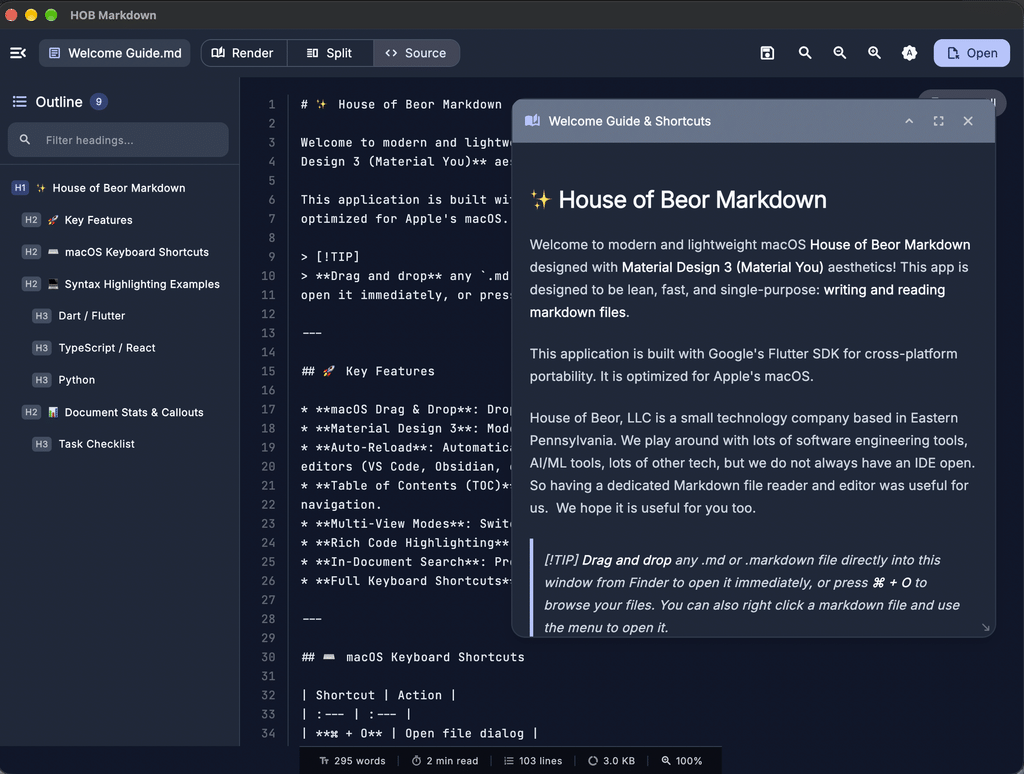Viewport: 1024px width, 774px height.
Task: Select House of Beor Markdown in the outline
Action: 118,188
